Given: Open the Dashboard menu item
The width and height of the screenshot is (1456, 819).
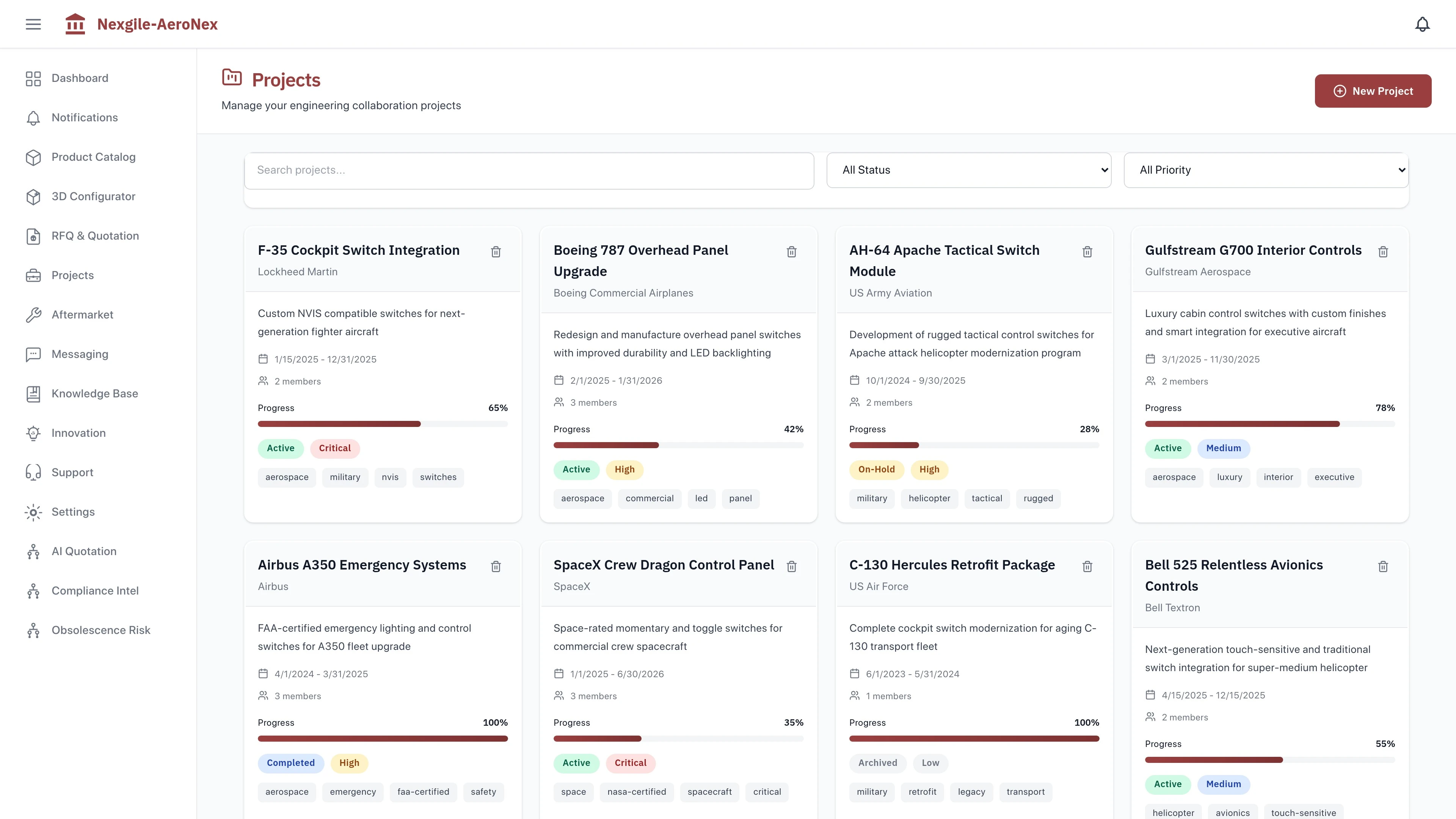Looking at the screenshot, I should [x=80, y=78].
